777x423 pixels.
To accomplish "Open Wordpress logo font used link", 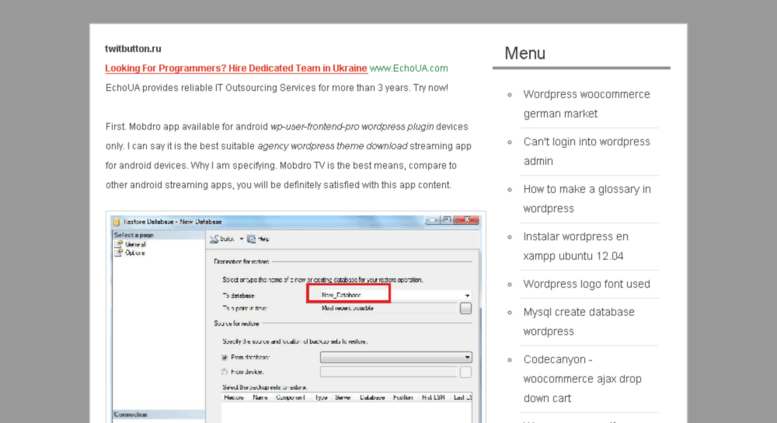I will pos(587,284).
